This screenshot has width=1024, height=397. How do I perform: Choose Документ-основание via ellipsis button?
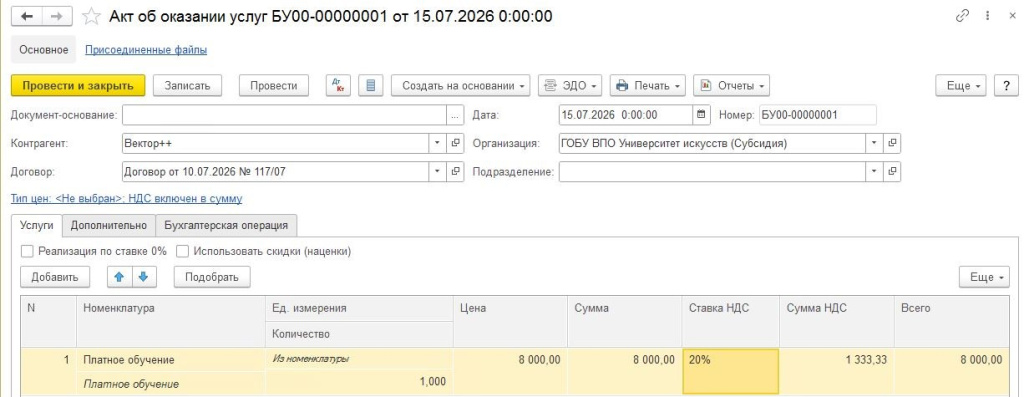455,116
